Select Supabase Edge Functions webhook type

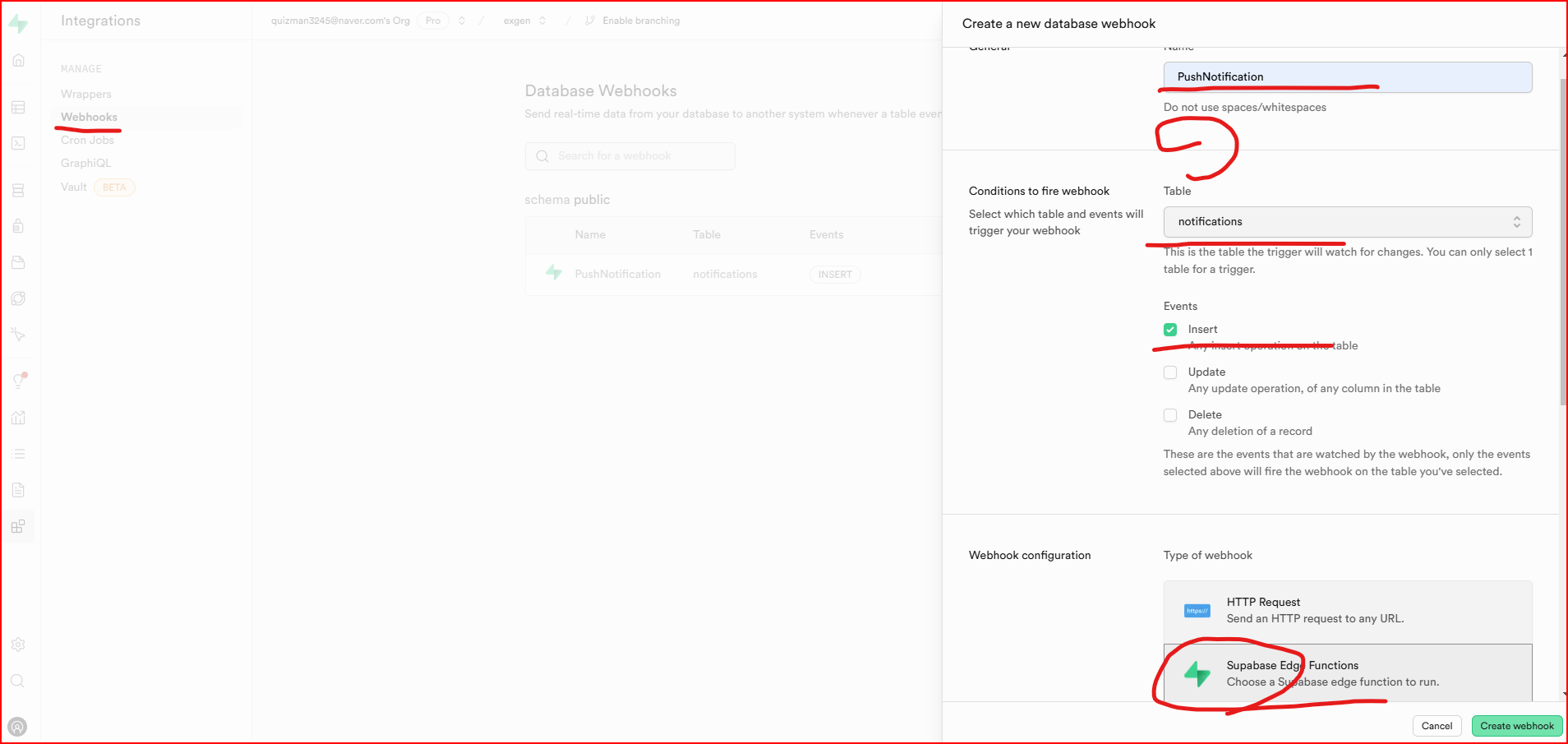tap(1348, 674)
